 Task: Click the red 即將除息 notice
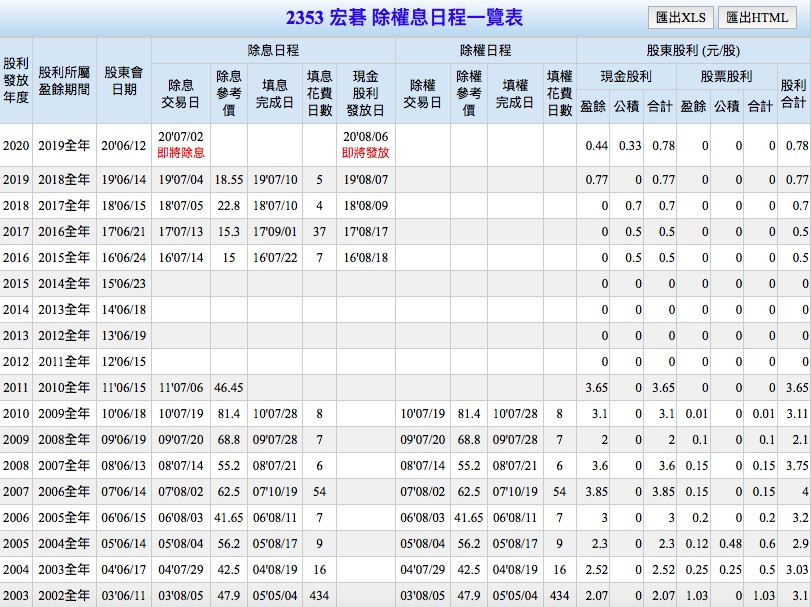point(181,153)
